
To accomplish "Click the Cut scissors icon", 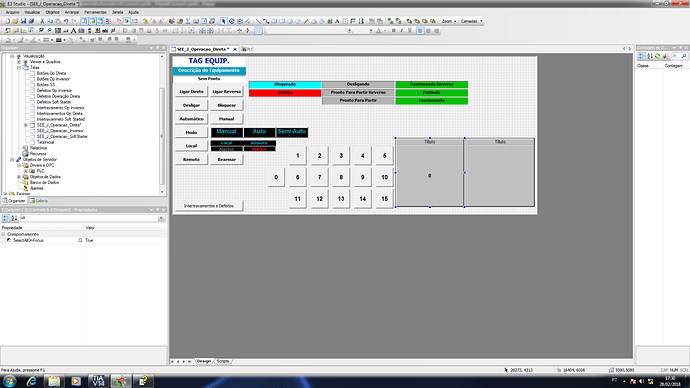I will 42,21.
